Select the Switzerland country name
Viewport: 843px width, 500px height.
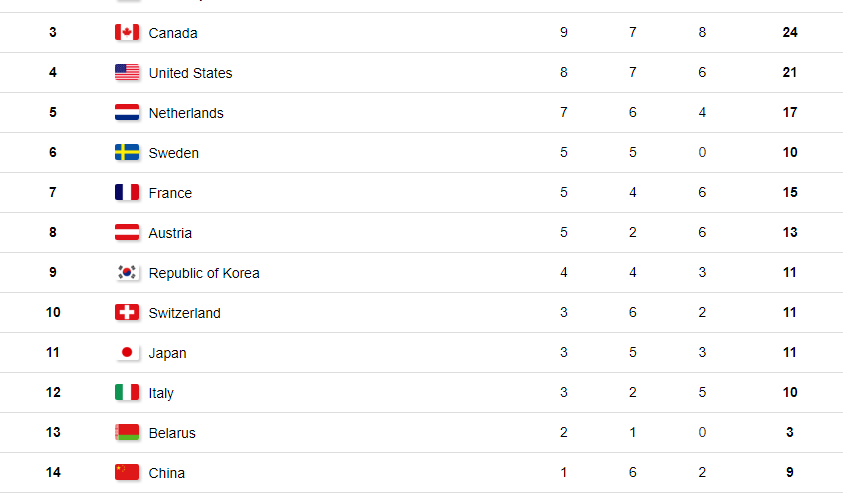pyautogui.click(x=184, y=313)
